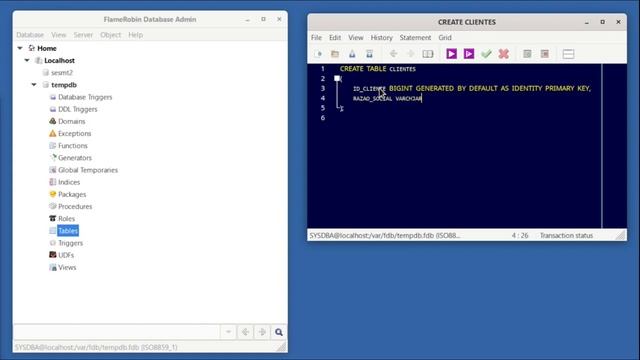Select the sesmt2 database

[x=62, y=73]
